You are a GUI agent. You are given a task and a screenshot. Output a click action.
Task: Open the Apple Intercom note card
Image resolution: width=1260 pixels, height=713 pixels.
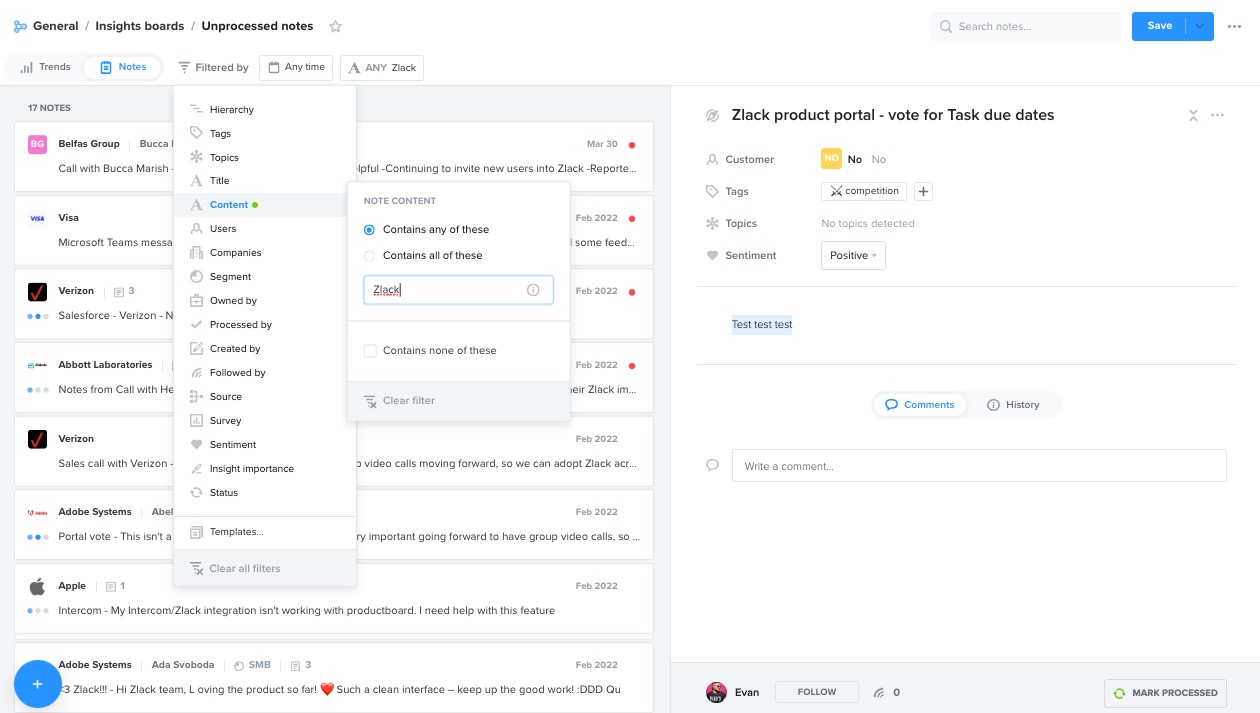coord(334,598)
